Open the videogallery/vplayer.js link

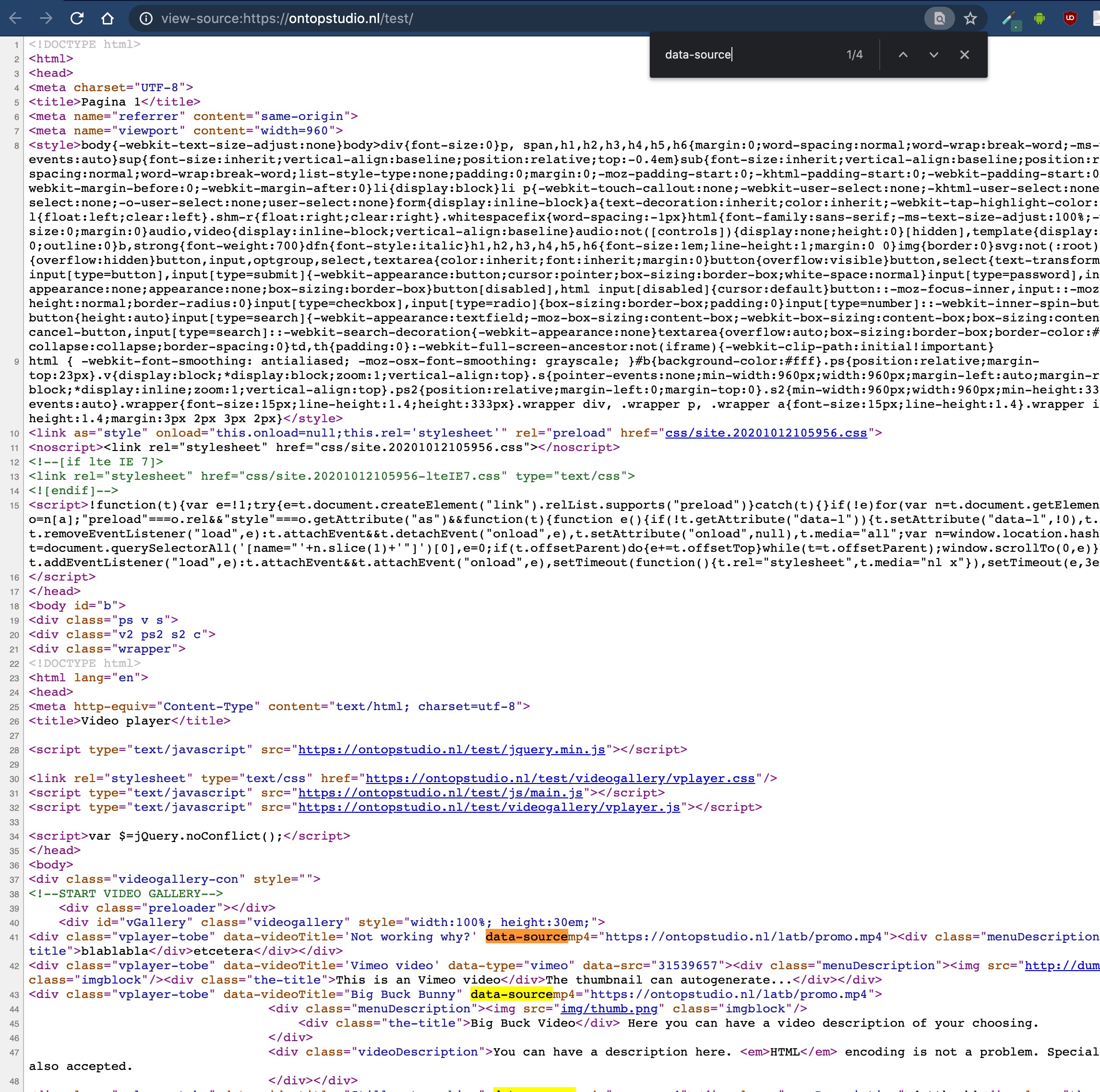(489, 807)
